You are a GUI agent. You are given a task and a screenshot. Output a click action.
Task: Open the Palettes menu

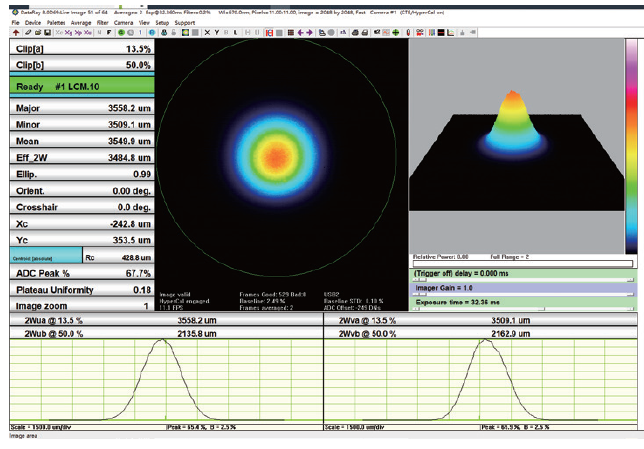click(58, 21)
